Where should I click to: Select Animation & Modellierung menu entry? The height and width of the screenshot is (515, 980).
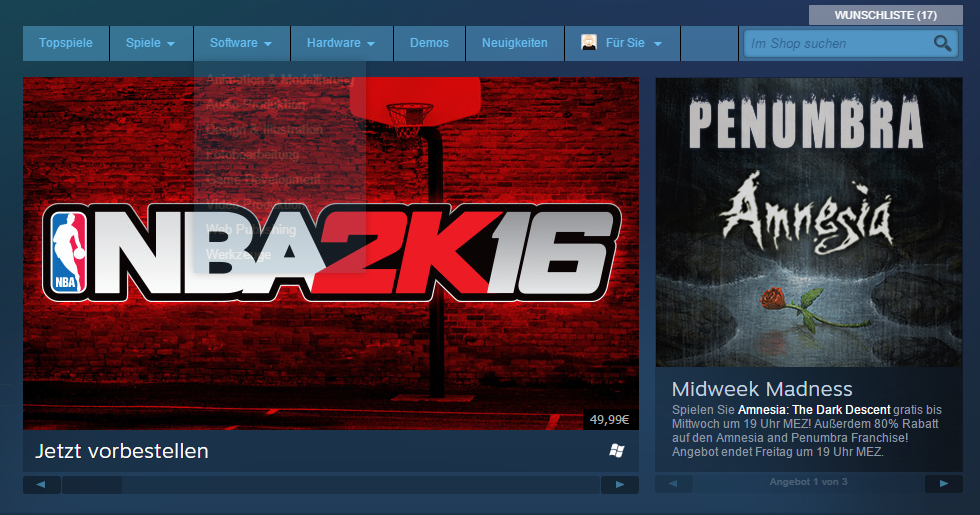point(279,79)
